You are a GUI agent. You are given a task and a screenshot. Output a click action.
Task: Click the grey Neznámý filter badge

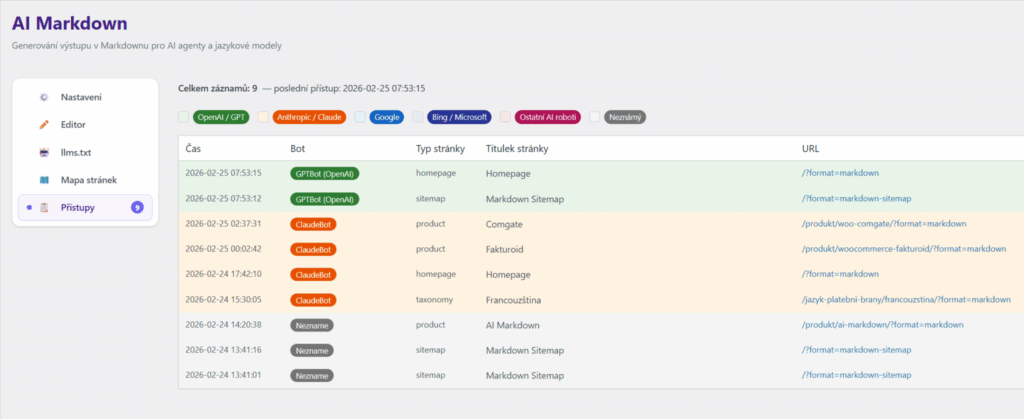tap(625, 117)
